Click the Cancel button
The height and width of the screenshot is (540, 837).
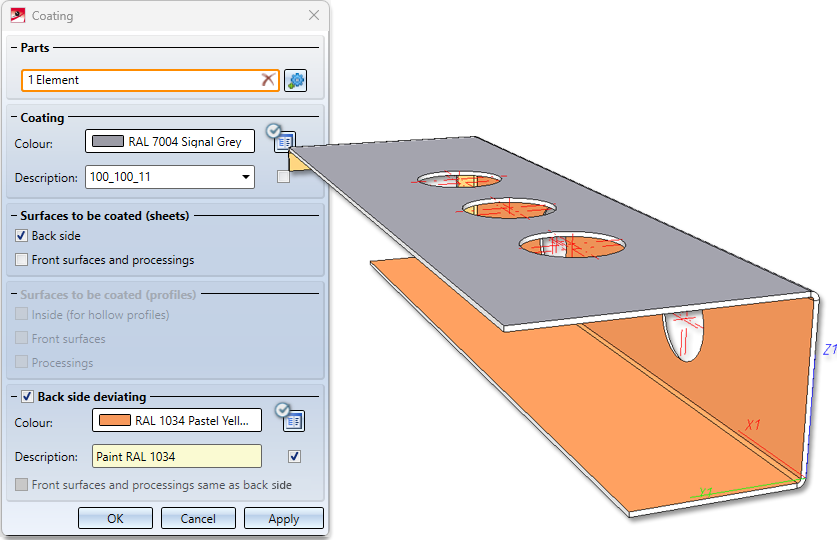pos(198,518)
